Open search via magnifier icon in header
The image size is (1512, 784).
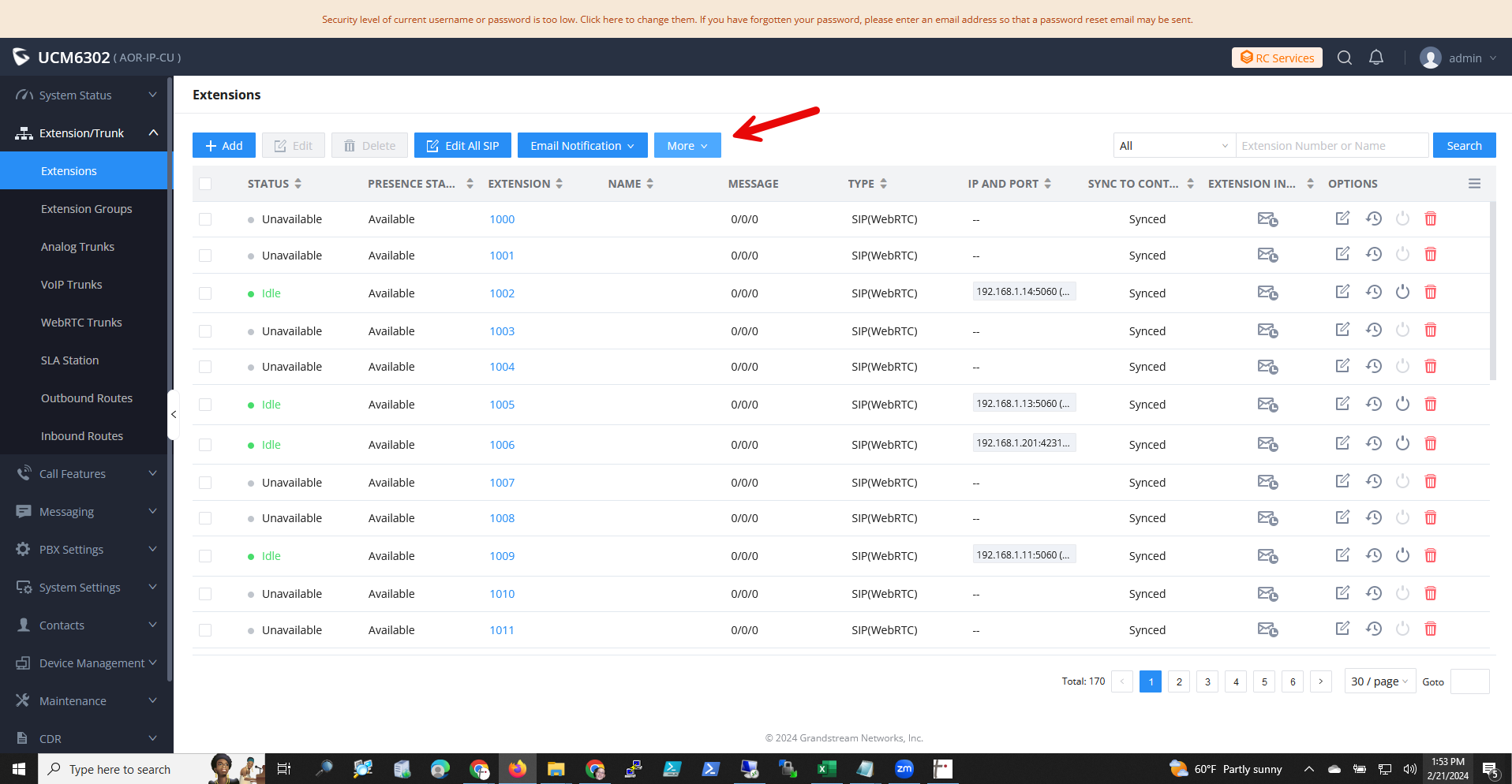point(1345,58)
